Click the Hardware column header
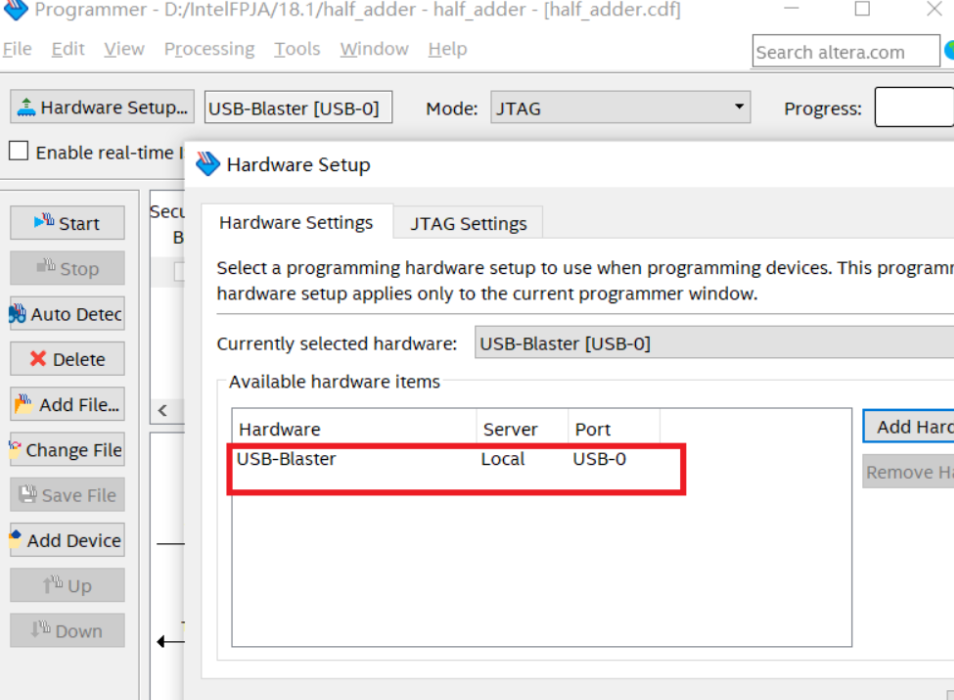The height and width of the screenshot is (700, 954). tap(355, 429)
